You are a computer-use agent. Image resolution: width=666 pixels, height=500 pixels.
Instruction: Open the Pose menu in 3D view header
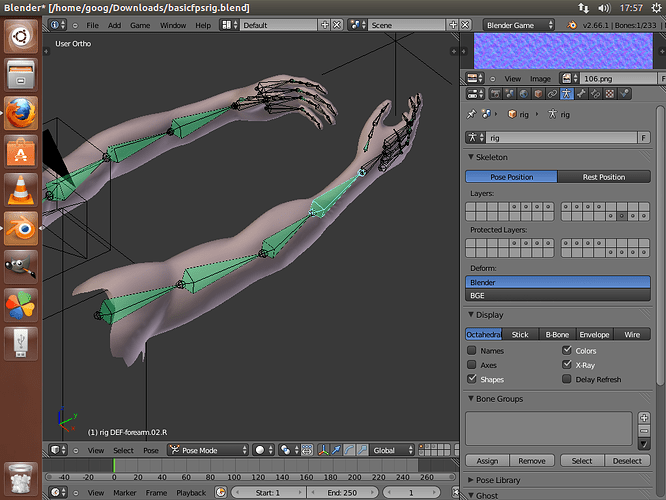pos(151,450)
